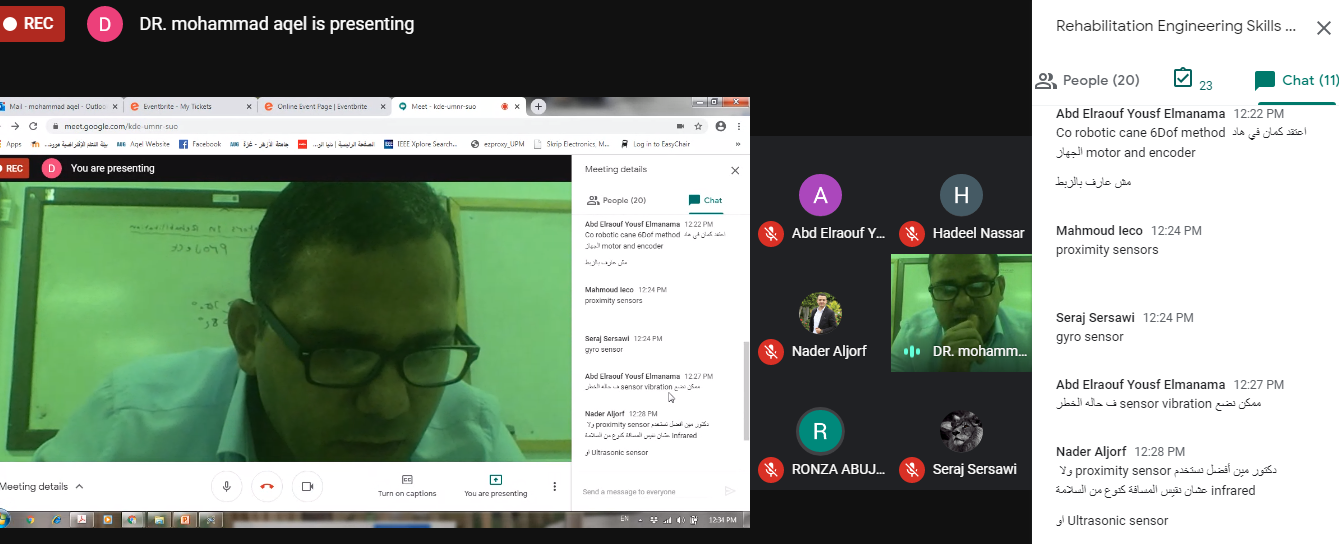Open a new browser tab with plus button
1339x544 pixels.
538,106
